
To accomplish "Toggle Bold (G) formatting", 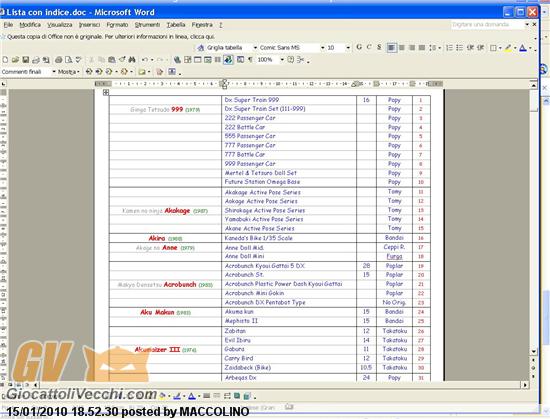I will pyautogui.click(x=359, y=47).
